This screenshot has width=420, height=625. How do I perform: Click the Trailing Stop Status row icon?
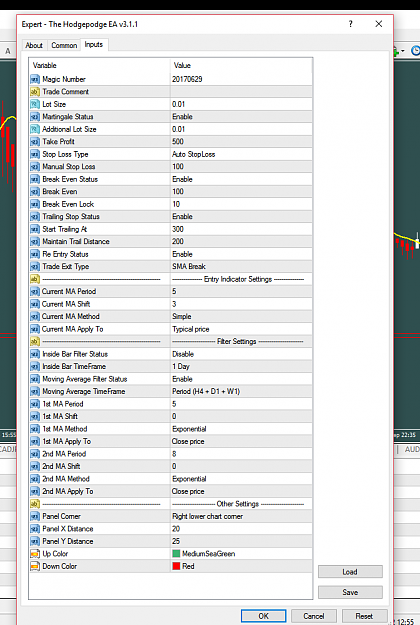(35, 216)
